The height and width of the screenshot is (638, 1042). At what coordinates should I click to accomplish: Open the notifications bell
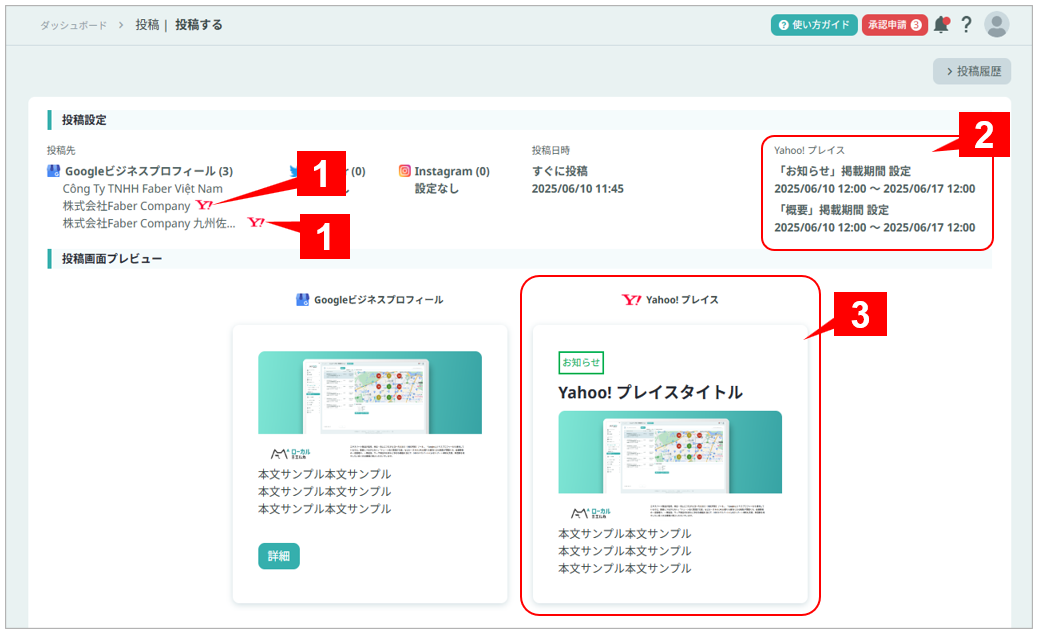[941, 25]
